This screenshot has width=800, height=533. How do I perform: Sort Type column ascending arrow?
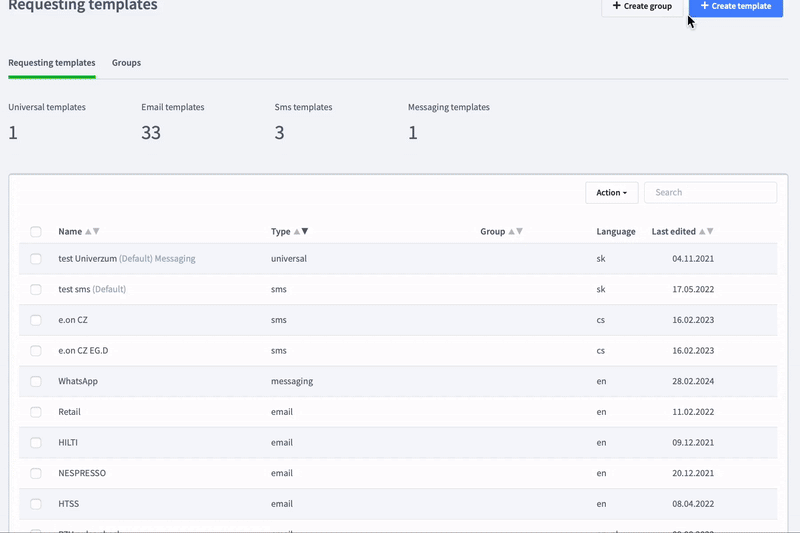coord(296,232)
